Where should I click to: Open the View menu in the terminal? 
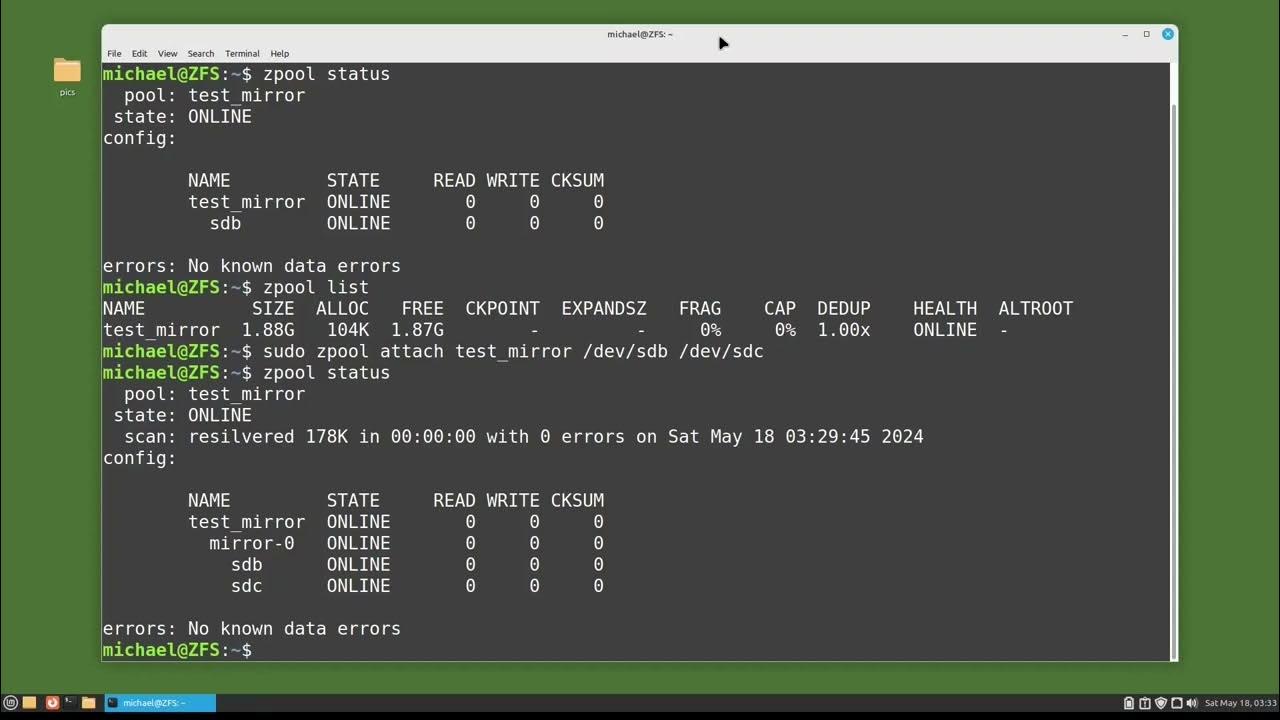(x=167, y=53)
